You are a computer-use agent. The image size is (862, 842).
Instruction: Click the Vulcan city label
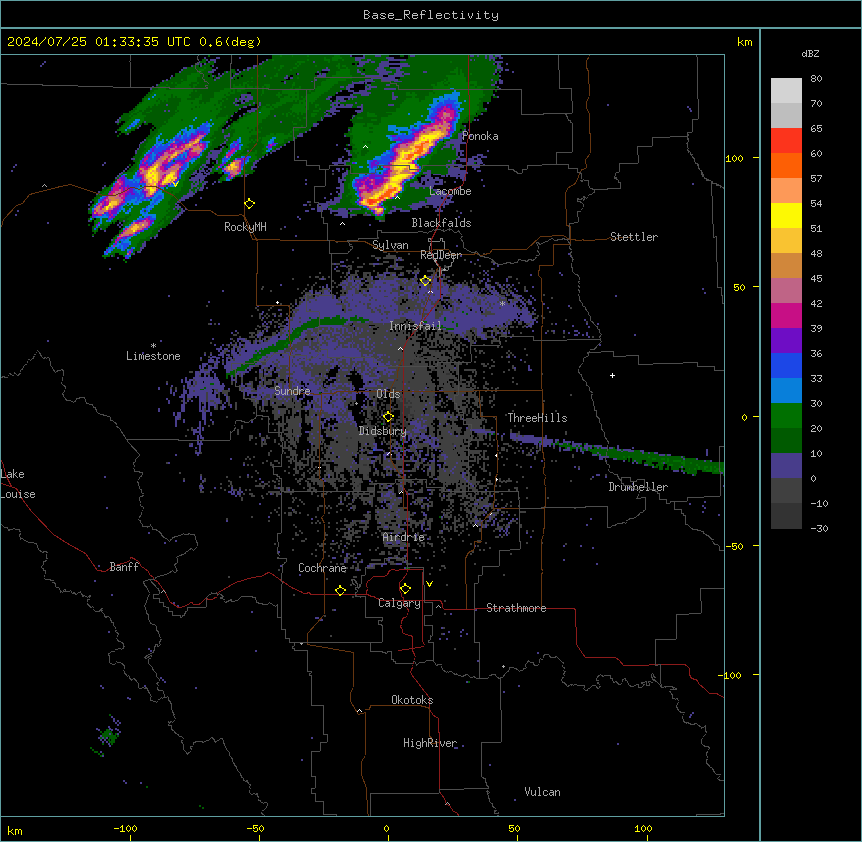(x=542, y=792)
